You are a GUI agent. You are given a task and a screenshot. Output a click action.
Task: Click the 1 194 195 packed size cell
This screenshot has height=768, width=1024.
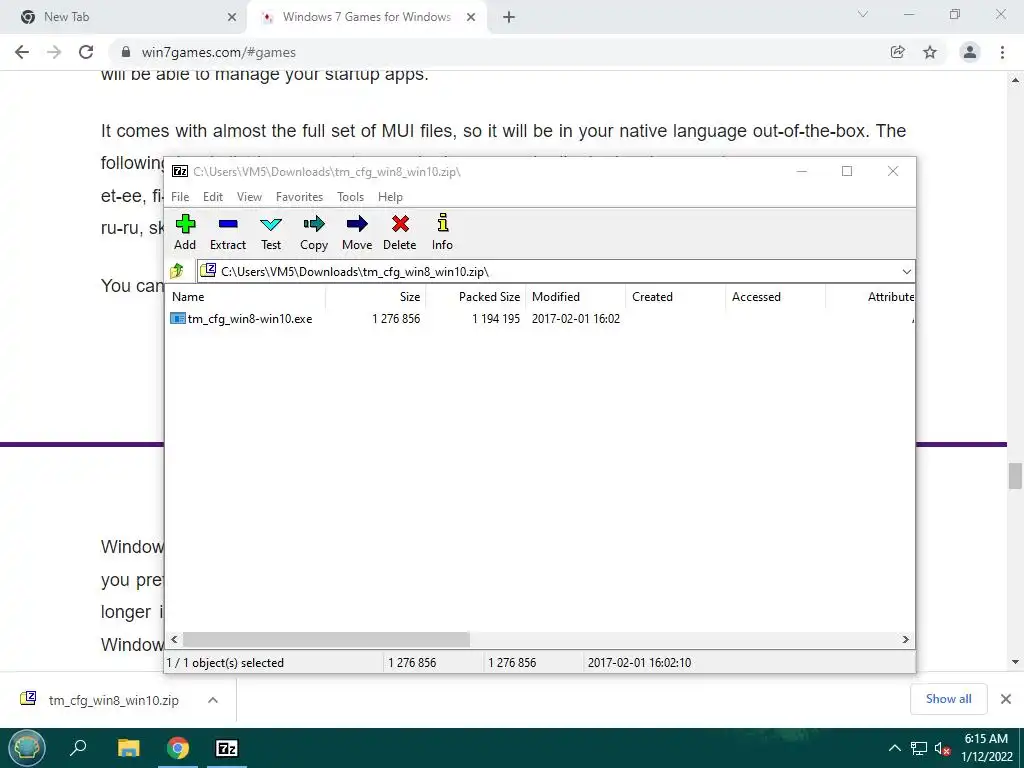[496, 319]
